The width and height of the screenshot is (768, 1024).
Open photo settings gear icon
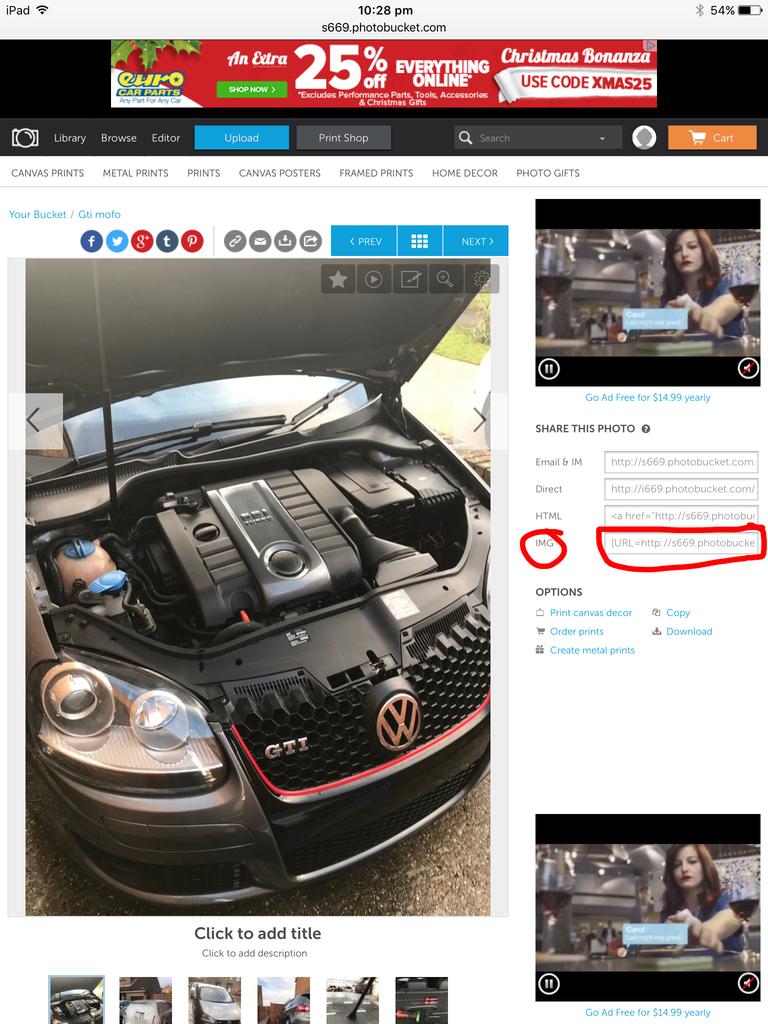(x=481, y=280)
